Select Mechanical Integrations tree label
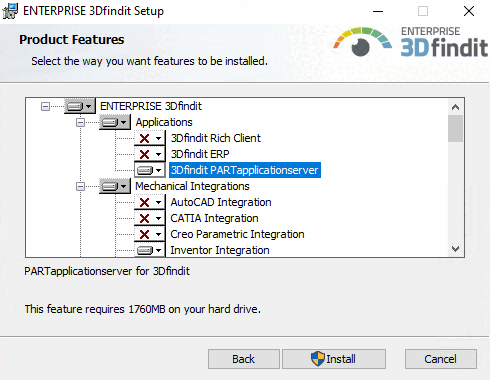The image size is (490, 380). [x=192, y=186]
